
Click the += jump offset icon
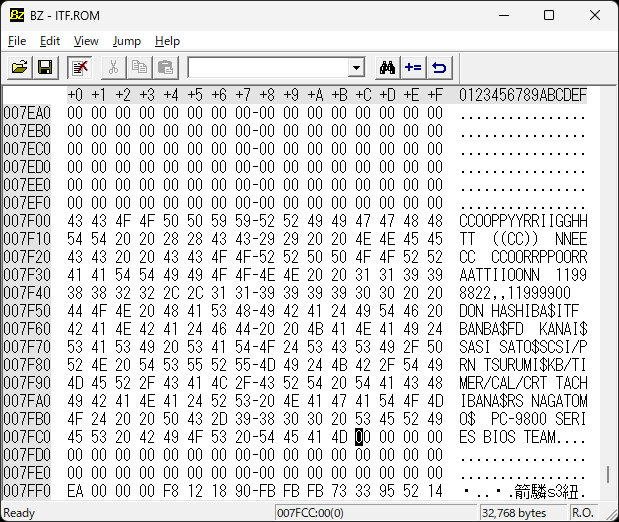click(x=413, y=68)
